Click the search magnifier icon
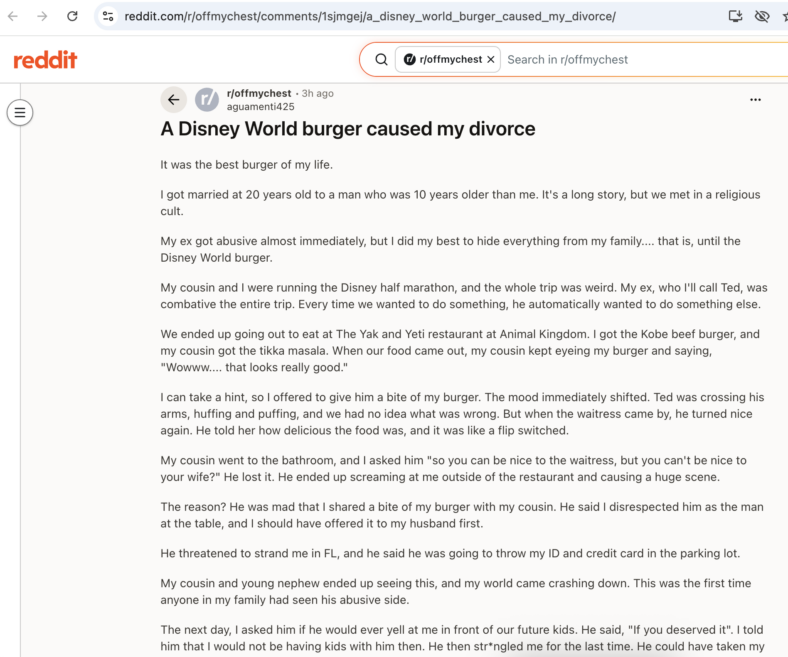Viewport: 788px width, 657px height. [381, 59]
